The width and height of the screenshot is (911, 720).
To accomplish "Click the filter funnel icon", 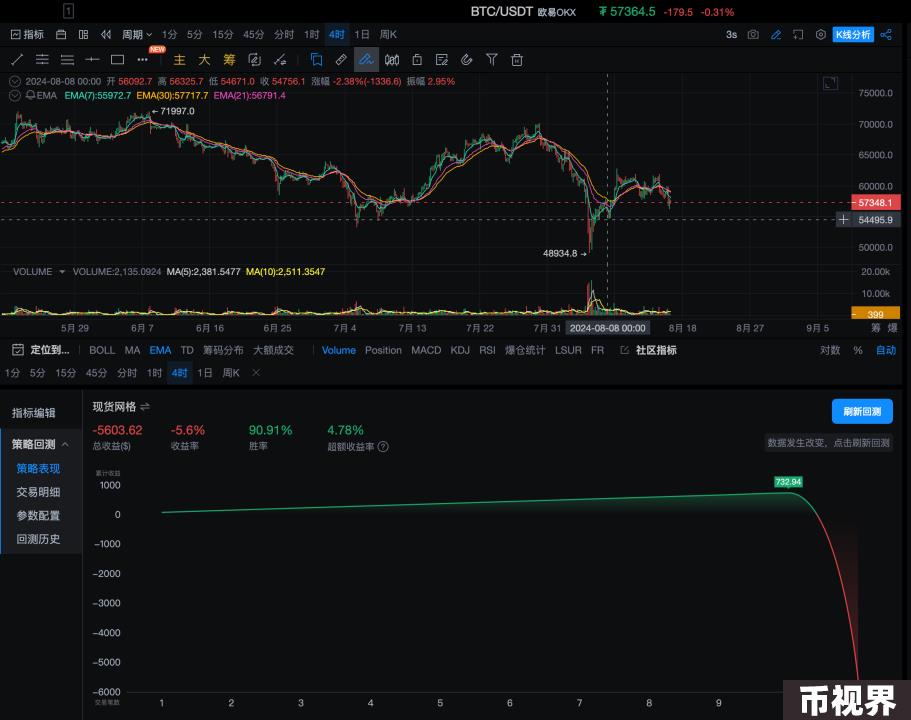I will point(492,59).
